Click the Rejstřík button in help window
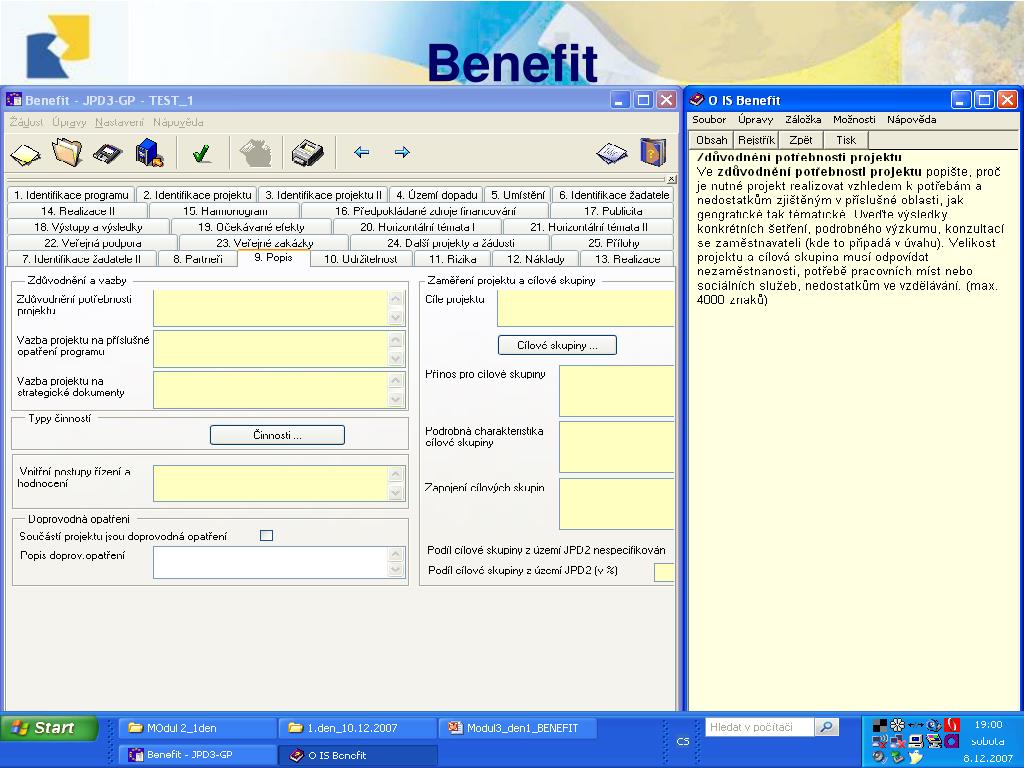 pos(756,140)
